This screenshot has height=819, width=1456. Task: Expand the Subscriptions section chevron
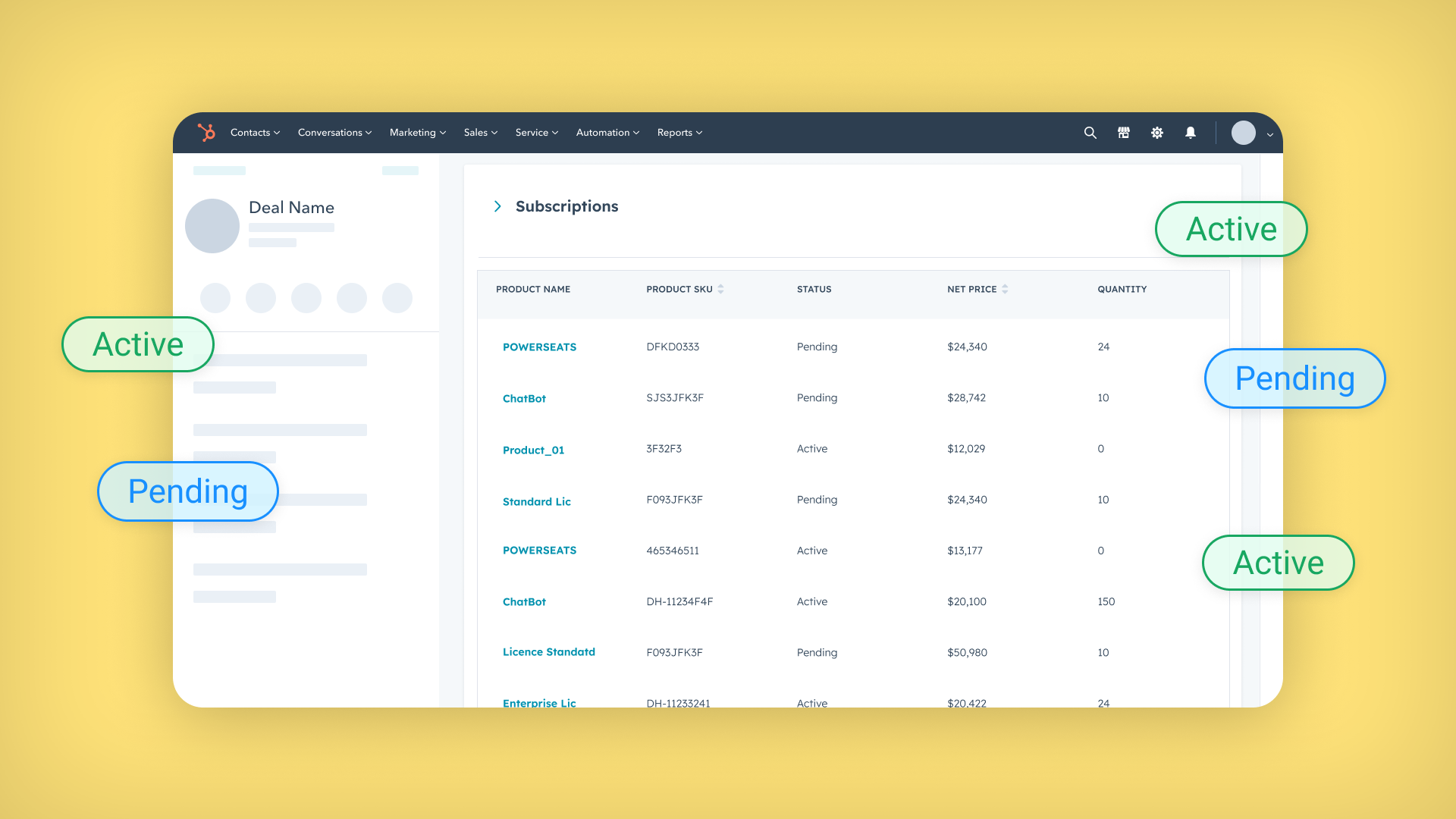point(497,206)
